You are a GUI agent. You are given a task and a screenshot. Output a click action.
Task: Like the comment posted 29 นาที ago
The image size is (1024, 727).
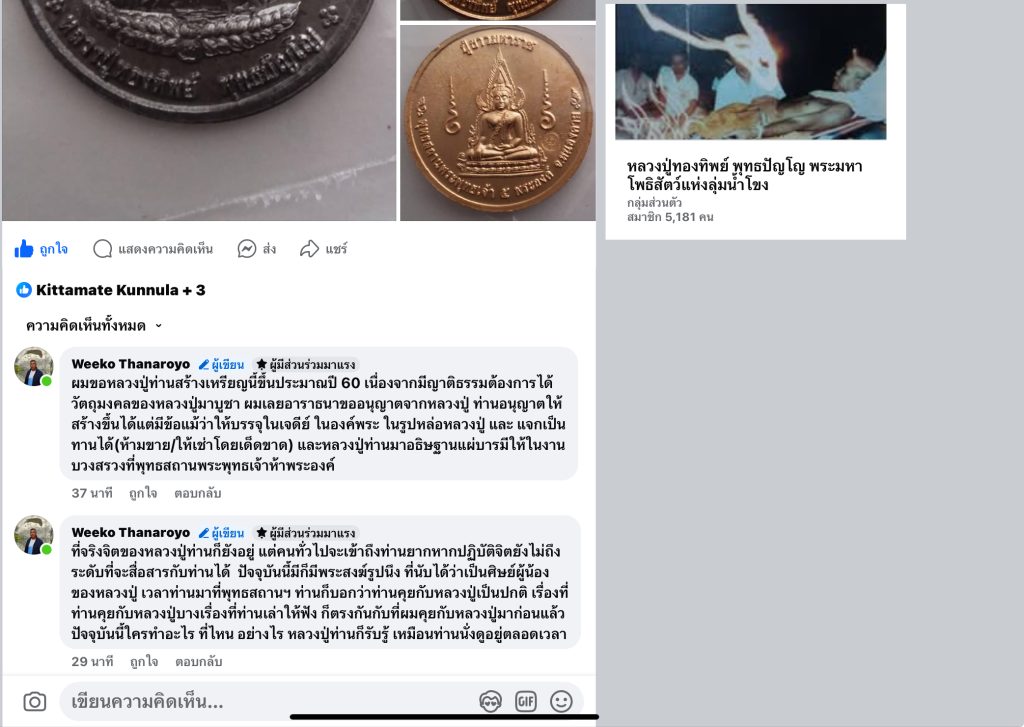click(x=144, y=662)
